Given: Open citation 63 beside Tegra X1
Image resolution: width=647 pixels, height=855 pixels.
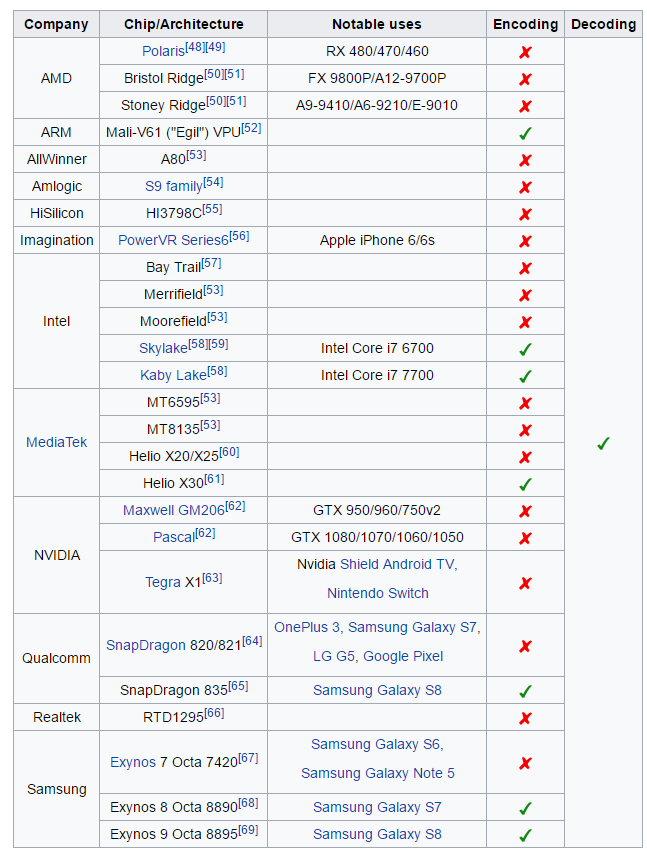Looking at the screenshot, I should pos(212,578).
